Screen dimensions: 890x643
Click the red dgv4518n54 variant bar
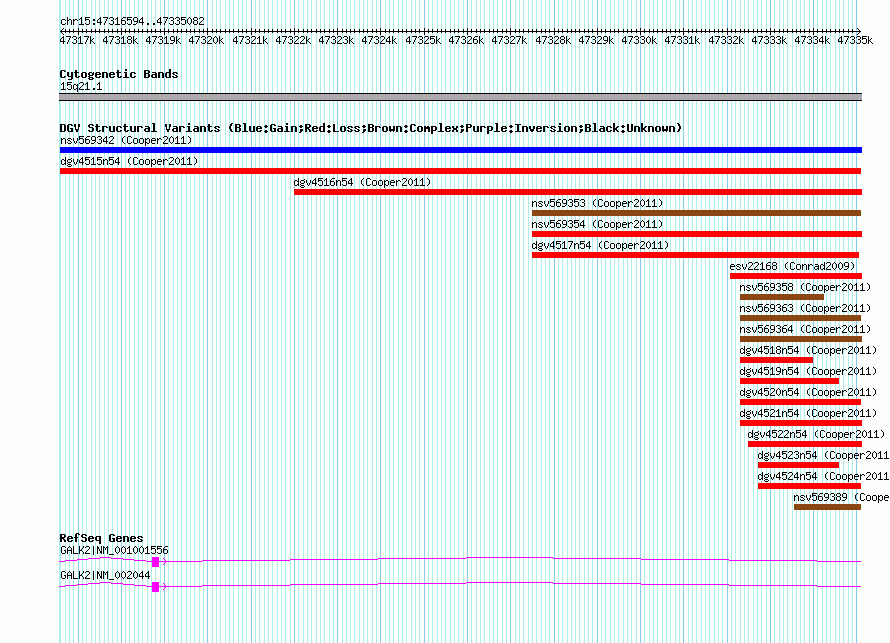(x=776, y=360)
